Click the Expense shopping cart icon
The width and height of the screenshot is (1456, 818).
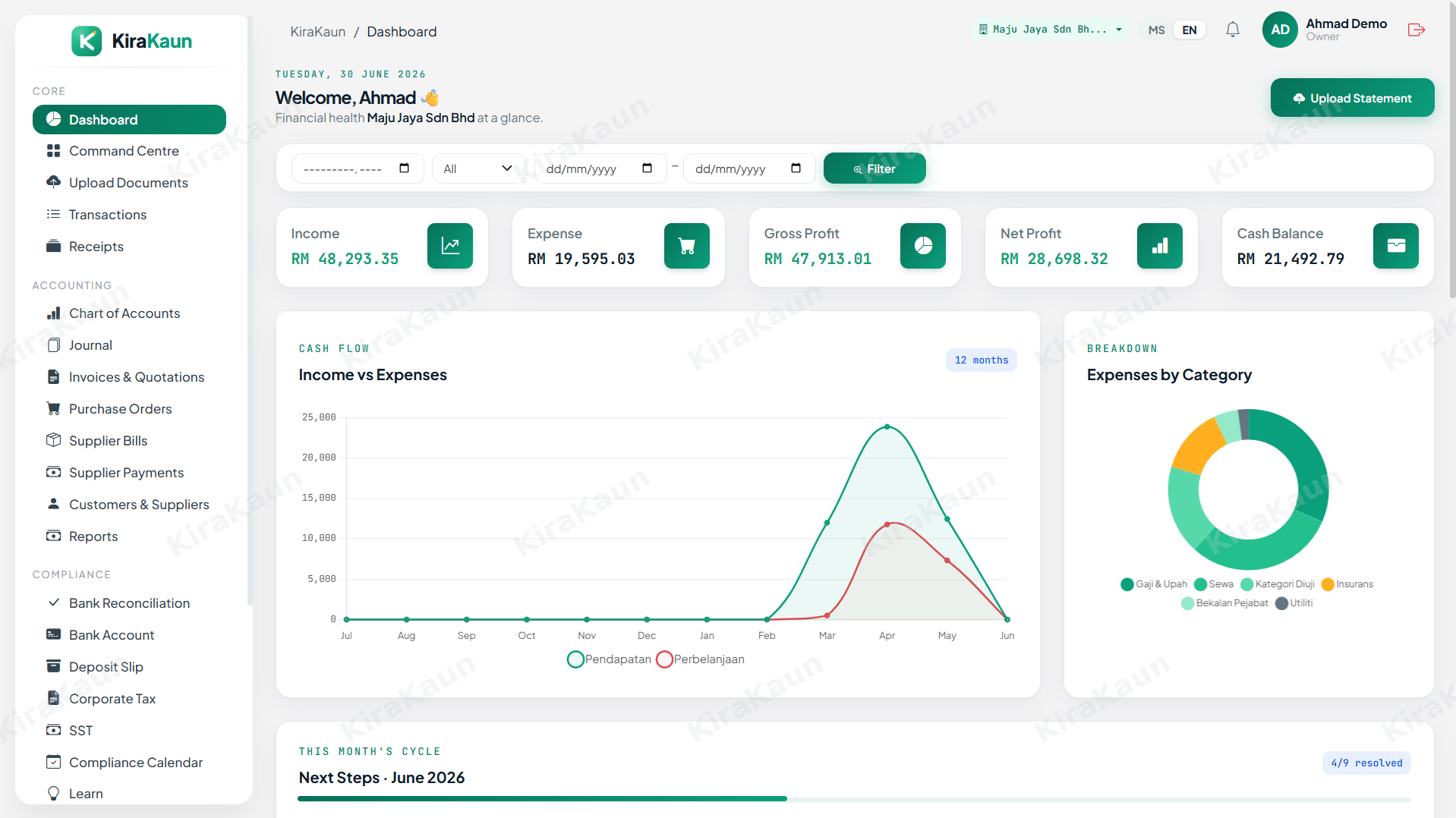[687, 246]
